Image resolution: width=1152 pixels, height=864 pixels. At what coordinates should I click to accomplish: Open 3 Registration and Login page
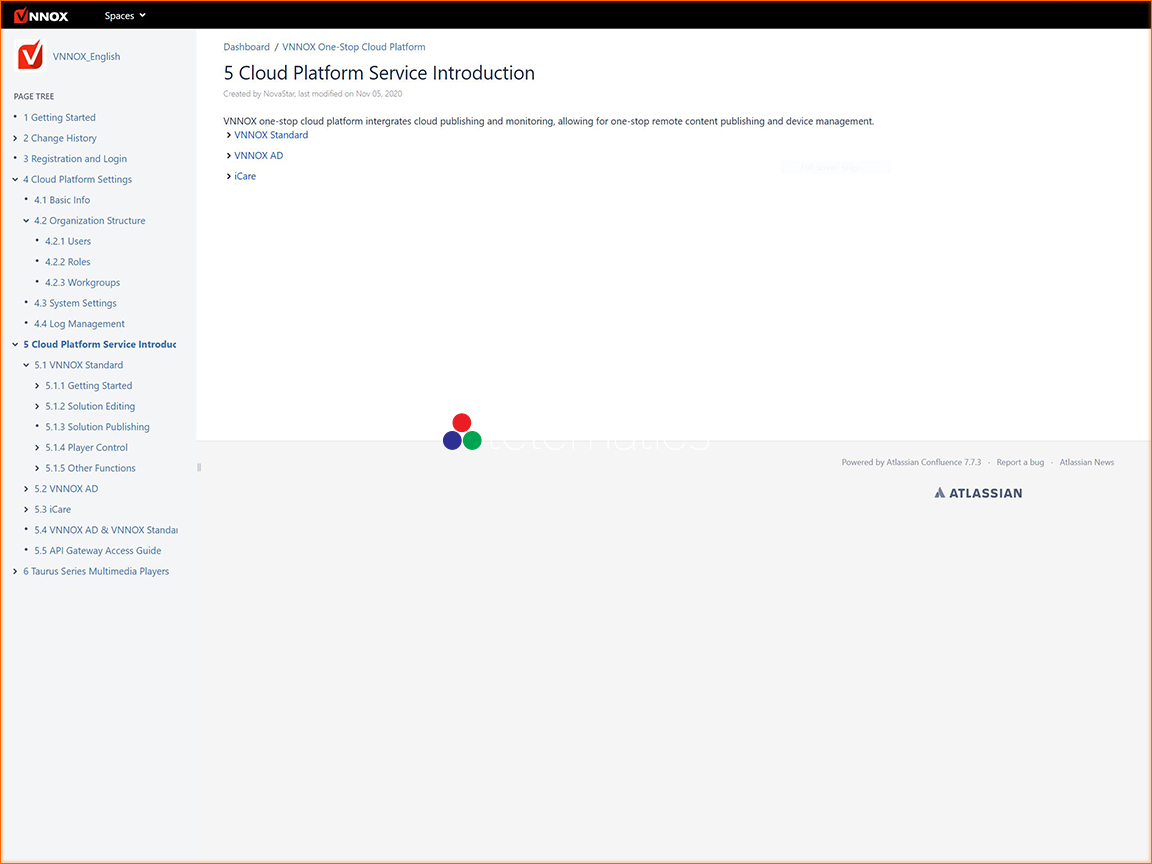pyautogui.click(x=75, y=159)
